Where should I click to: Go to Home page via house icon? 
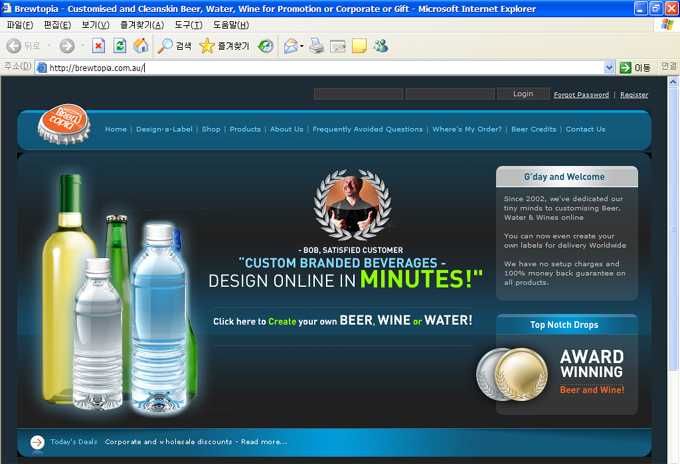point(141,46)
